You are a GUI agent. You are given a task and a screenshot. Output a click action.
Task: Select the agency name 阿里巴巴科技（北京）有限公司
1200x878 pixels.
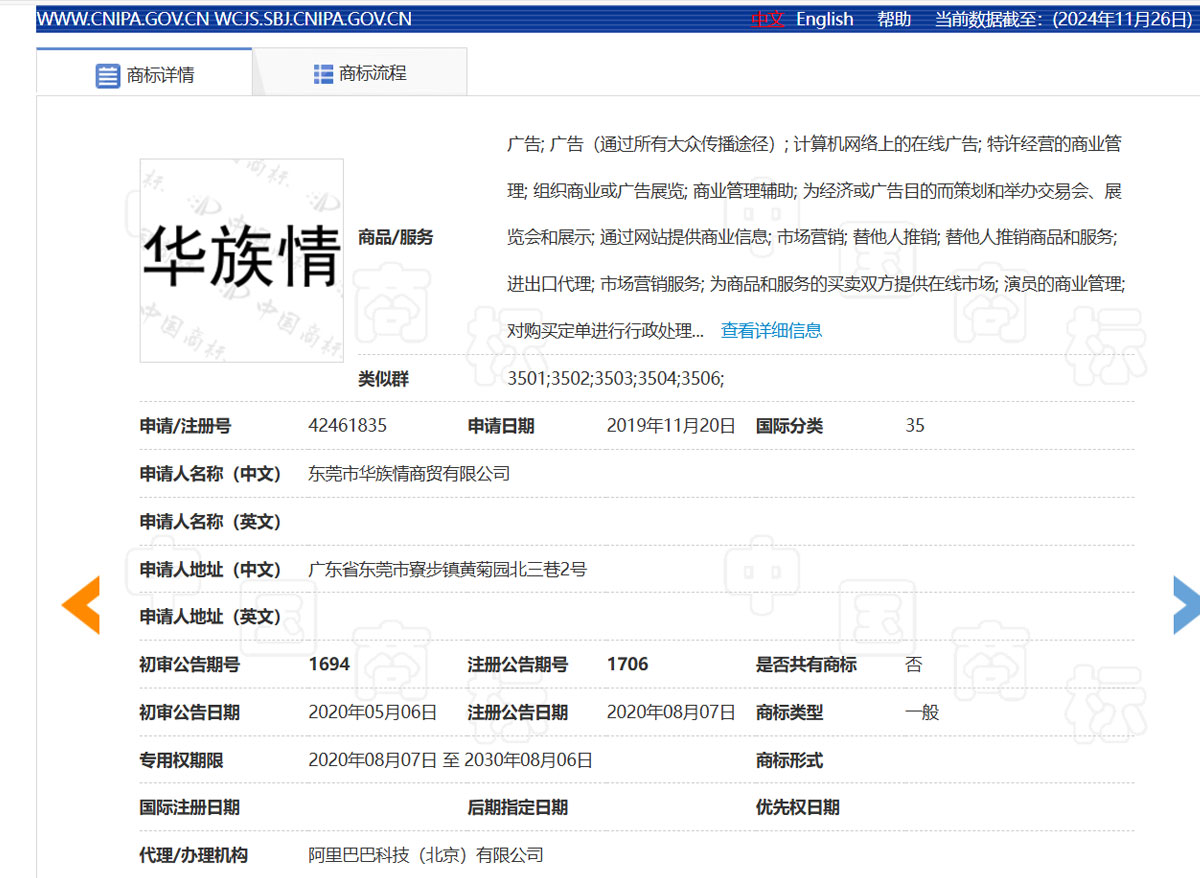tap(426, 856)
